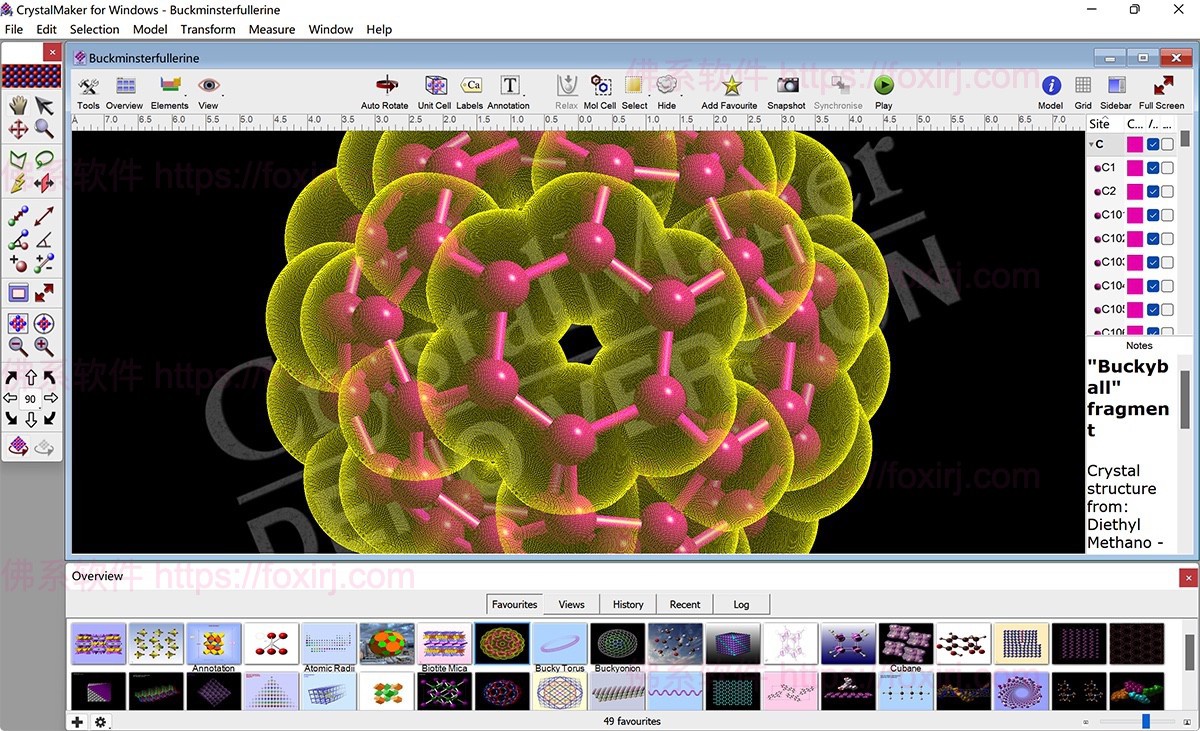
Task: Click the plus button in Overview panel
Action: pos(77,721)
